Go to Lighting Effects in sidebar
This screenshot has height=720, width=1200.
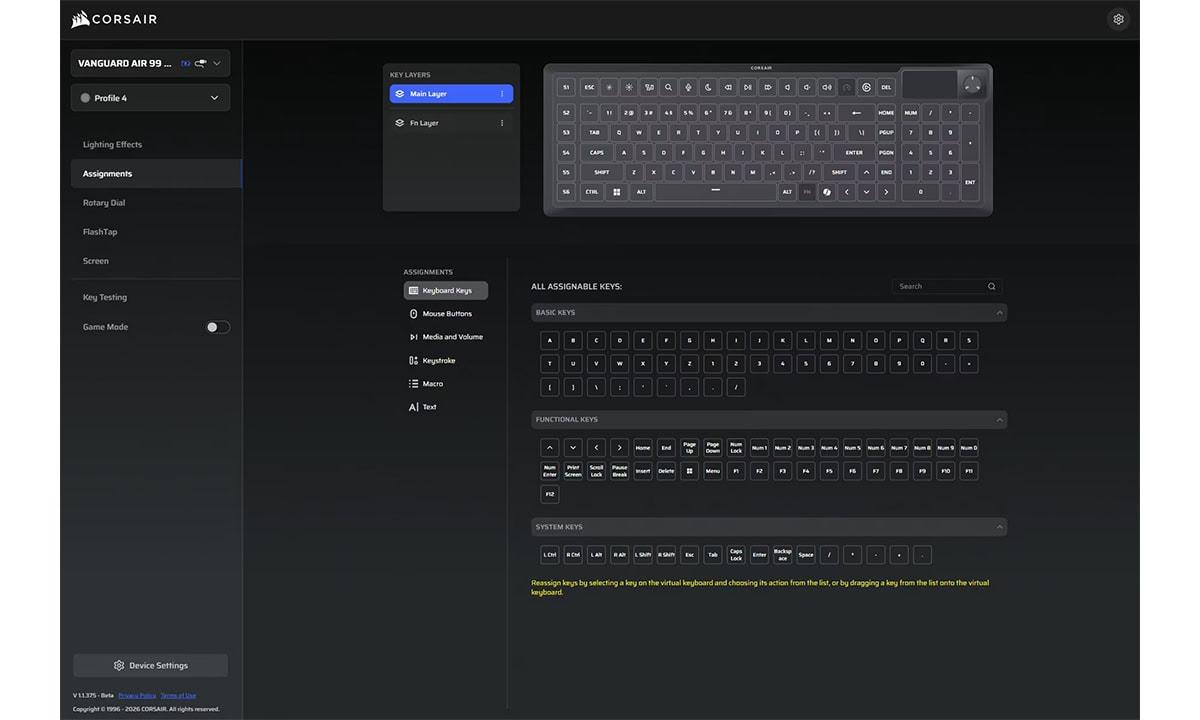coord(112,145)
